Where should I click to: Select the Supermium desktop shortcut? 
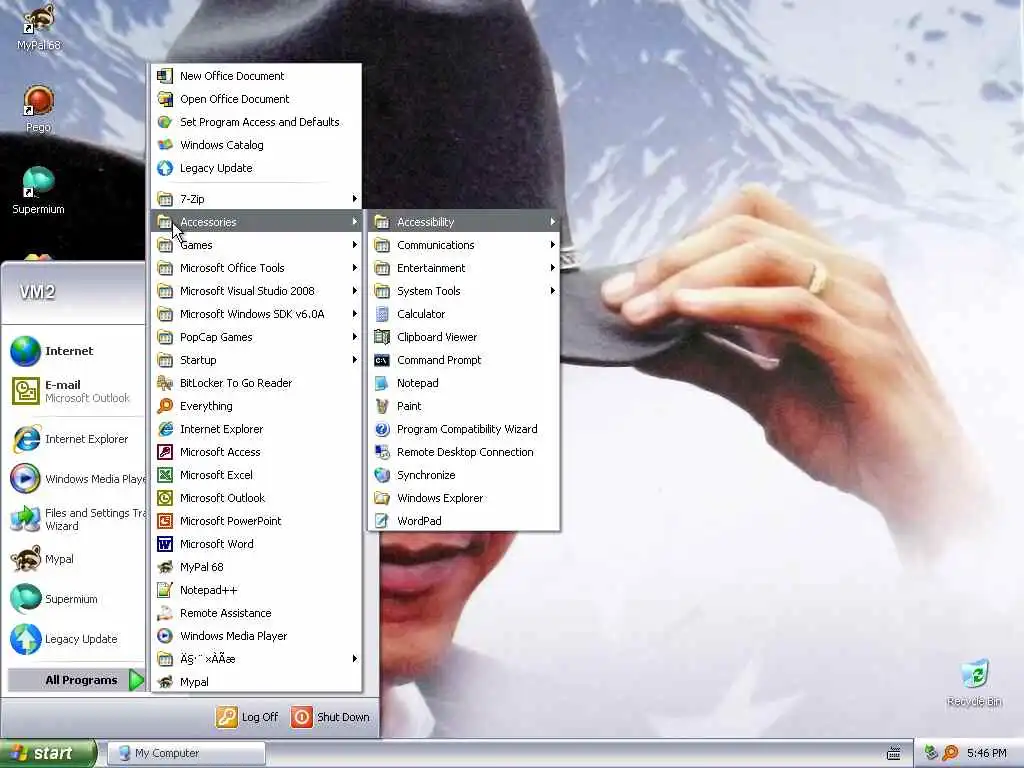pyautogui.click(x=39, y=191)
